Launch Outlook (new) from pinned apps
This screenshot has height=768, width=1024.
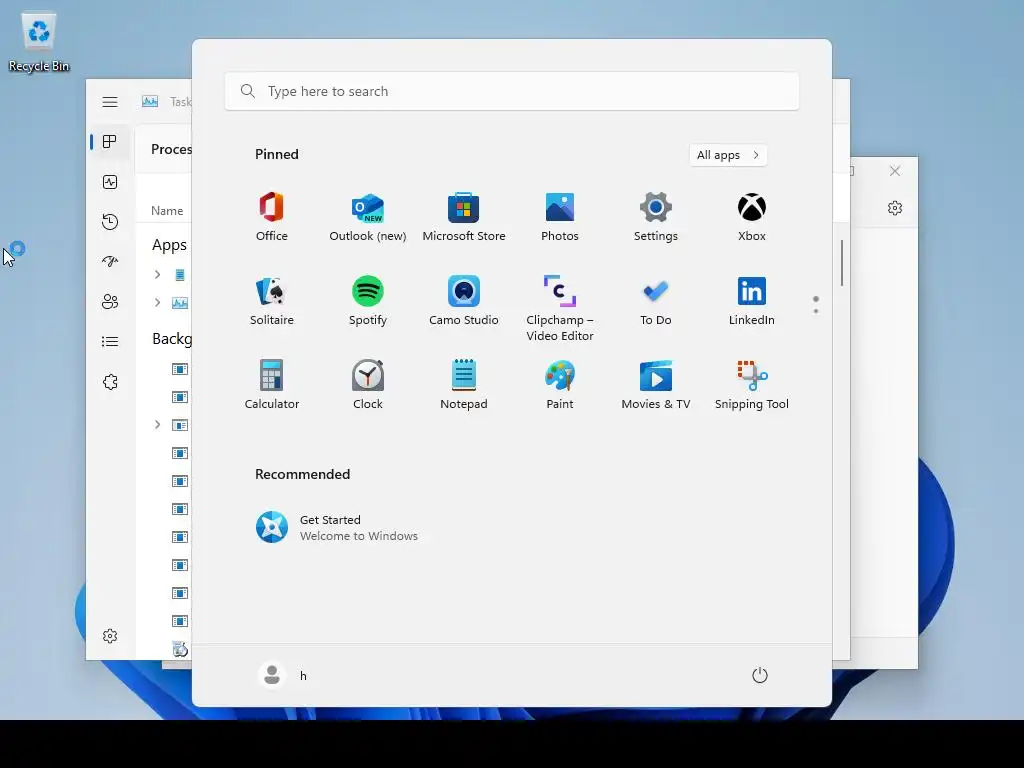[368, 217]
